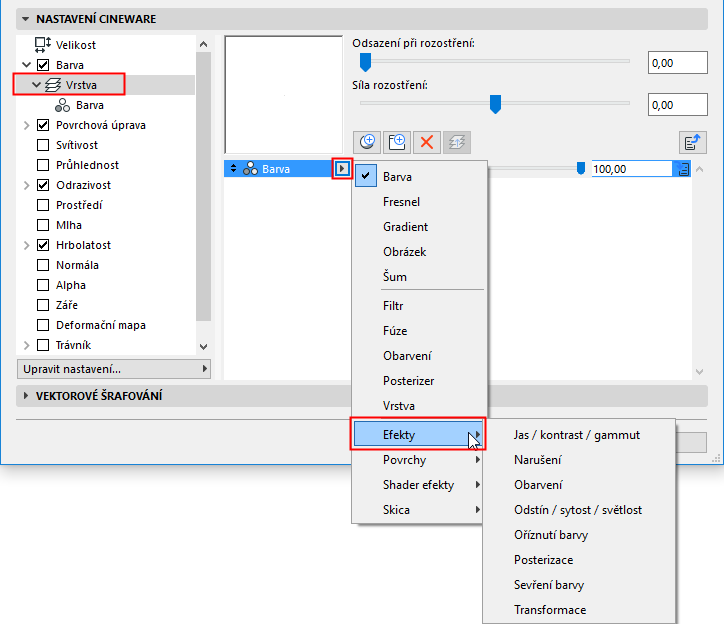Enable the Normála checkbox

click(x=43, y=265)
